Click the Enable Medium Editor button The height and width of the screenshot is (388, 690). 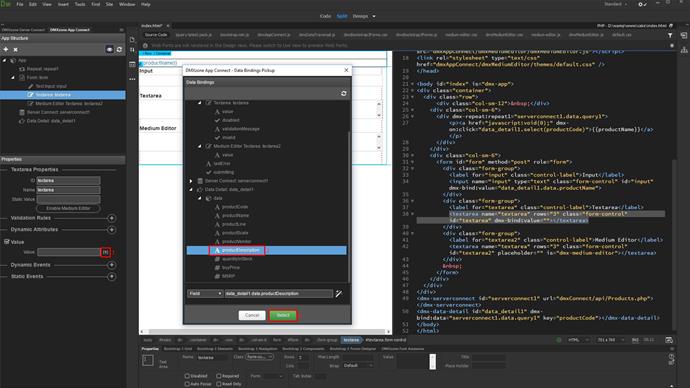click(68, 208)
